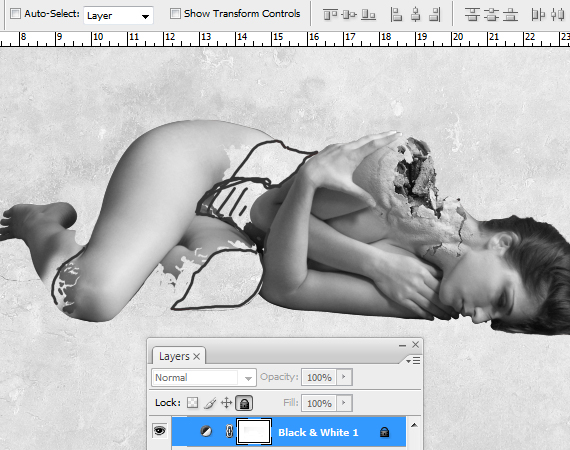The image size is (570, 450).
Task: Open the Normal blend mode dropdown
Action: [x=204, y=378]
